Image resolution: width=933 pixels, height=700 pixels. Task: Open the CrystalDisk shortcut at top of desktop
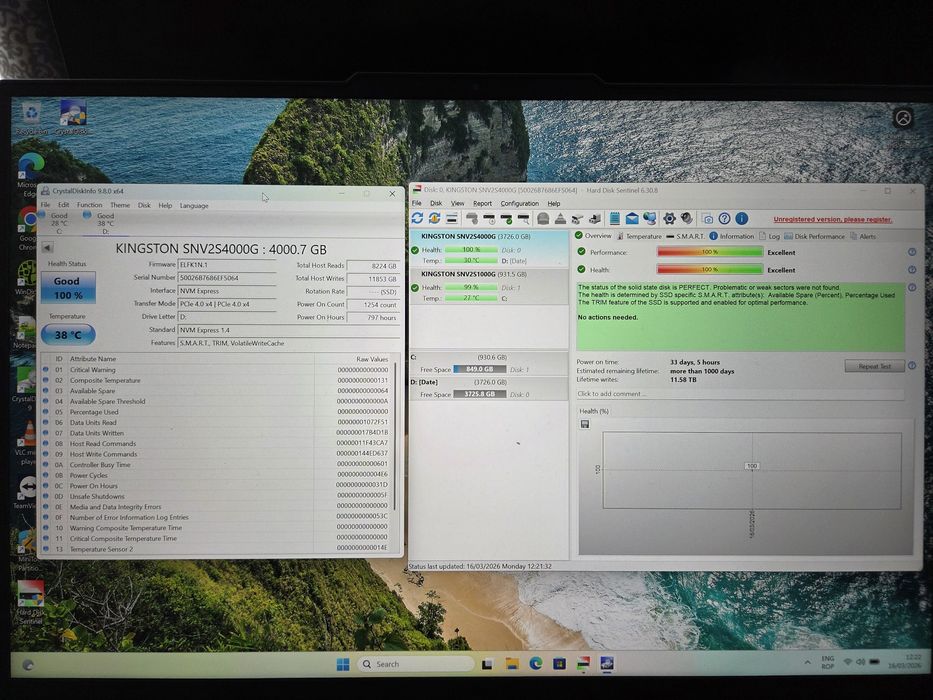[x=73, y=117]
